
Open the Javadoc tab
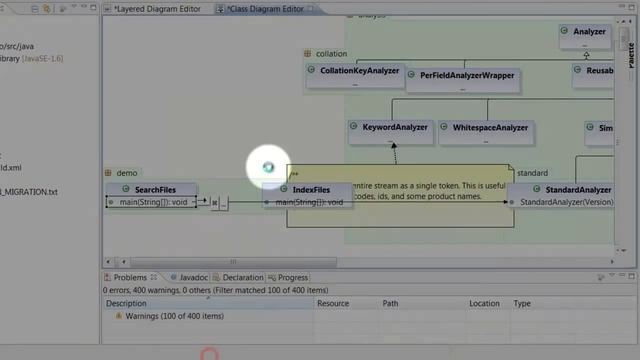tap(189, 278)
